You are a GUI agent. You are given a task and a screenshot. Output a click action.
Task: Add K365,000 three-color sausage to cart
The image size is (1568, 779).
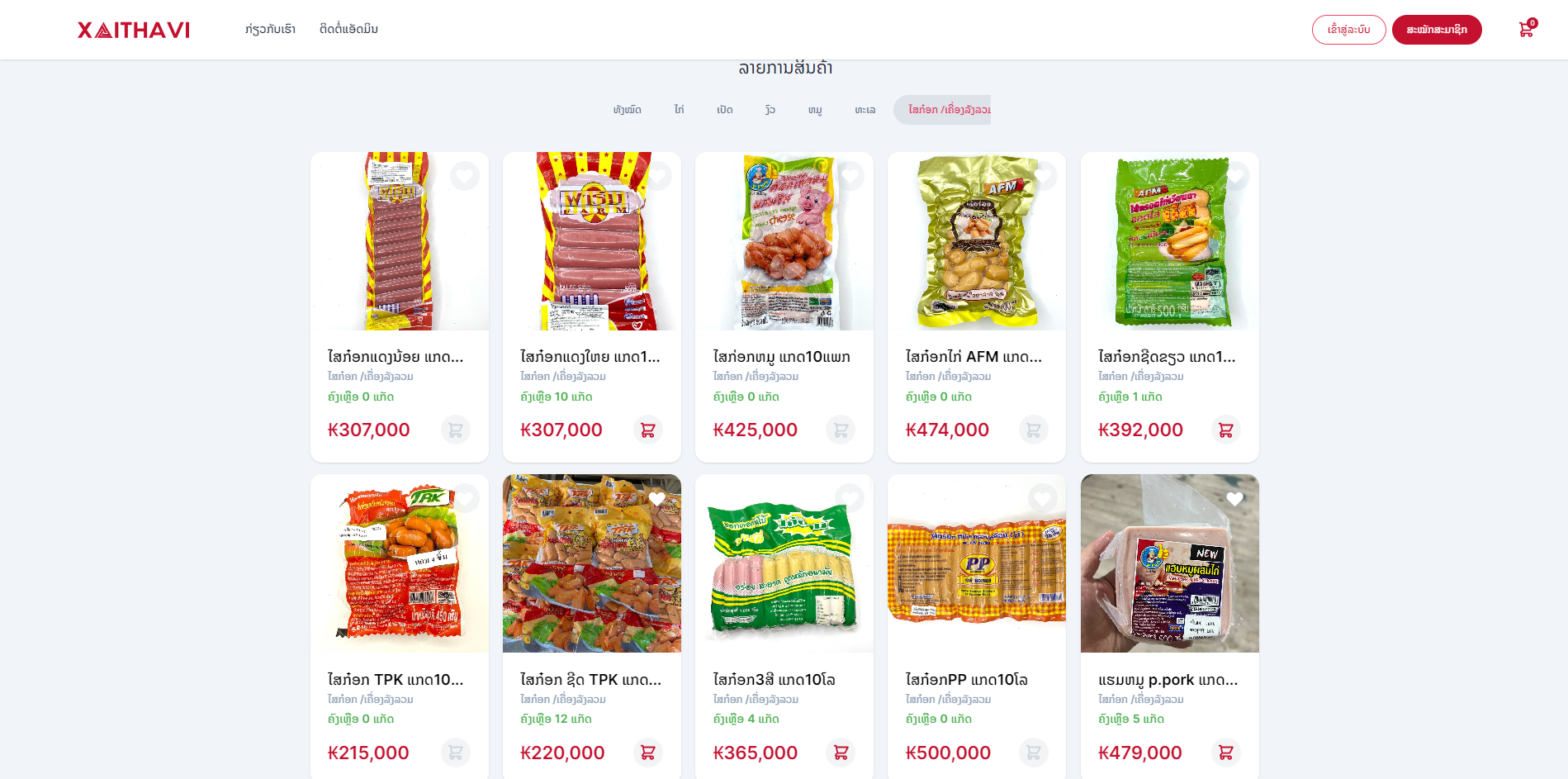point(841,753)
